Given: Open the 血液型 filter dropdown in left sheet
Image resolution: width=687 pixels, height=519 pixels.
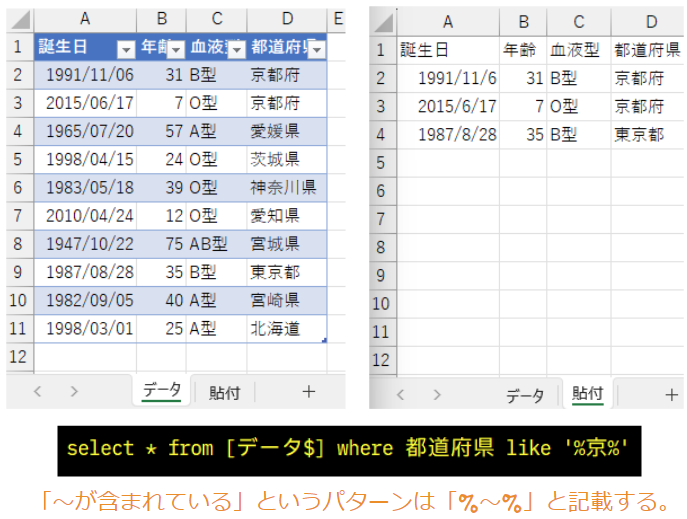Looking at the screenshot, I should 237,49.
